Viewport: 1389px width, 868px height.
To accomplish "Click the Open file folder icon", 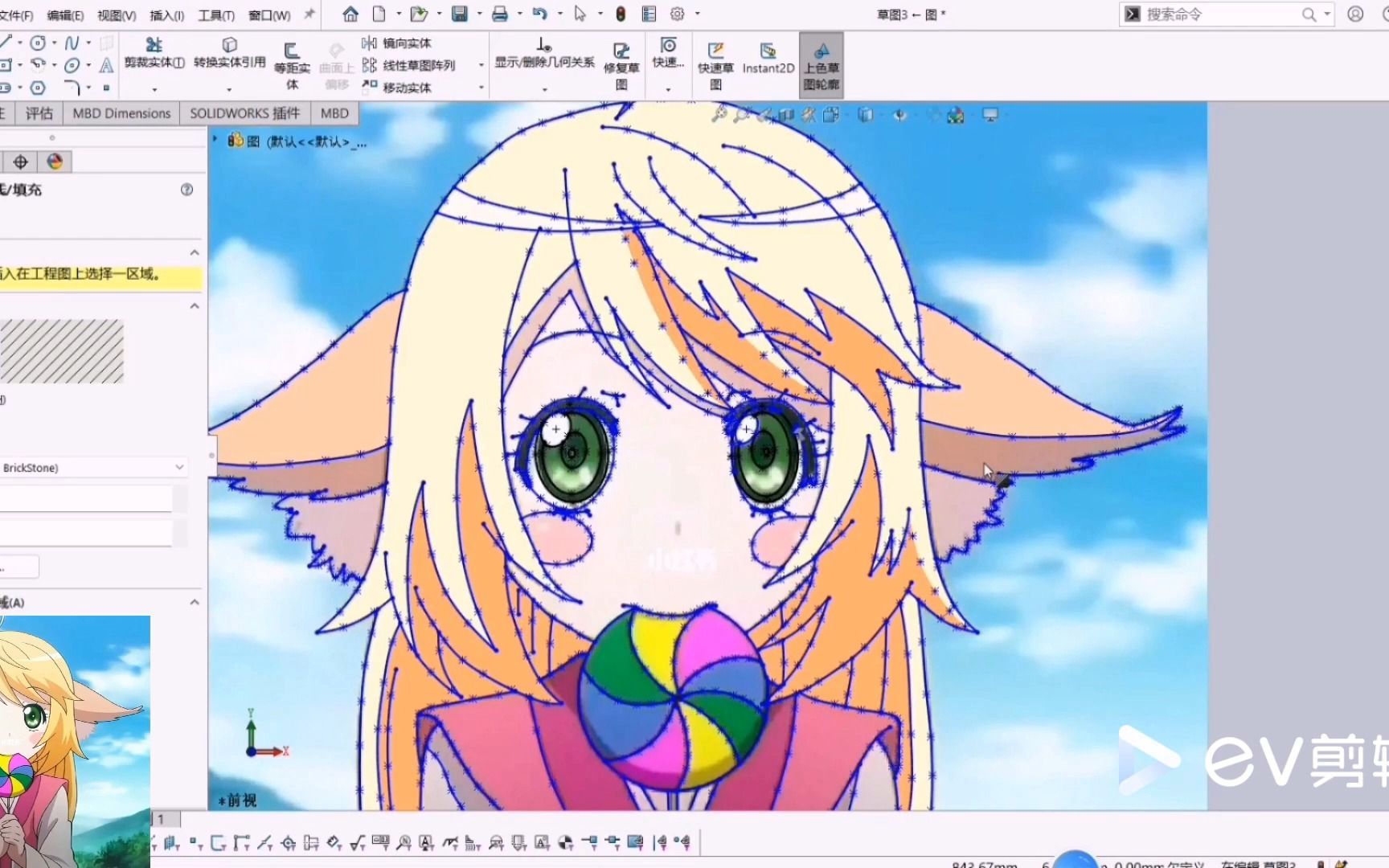I will pos(419,14).
